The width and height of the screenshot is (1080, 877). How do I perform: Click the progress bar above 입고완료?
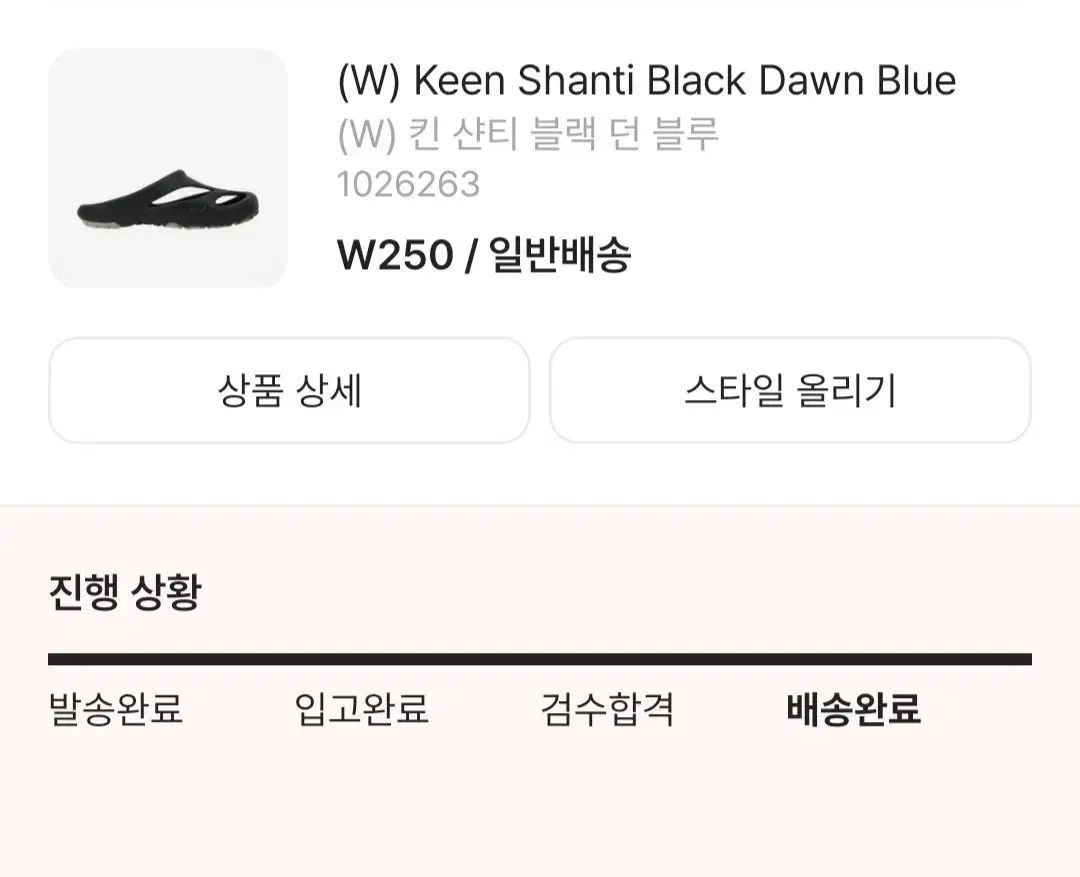[362, 659]
